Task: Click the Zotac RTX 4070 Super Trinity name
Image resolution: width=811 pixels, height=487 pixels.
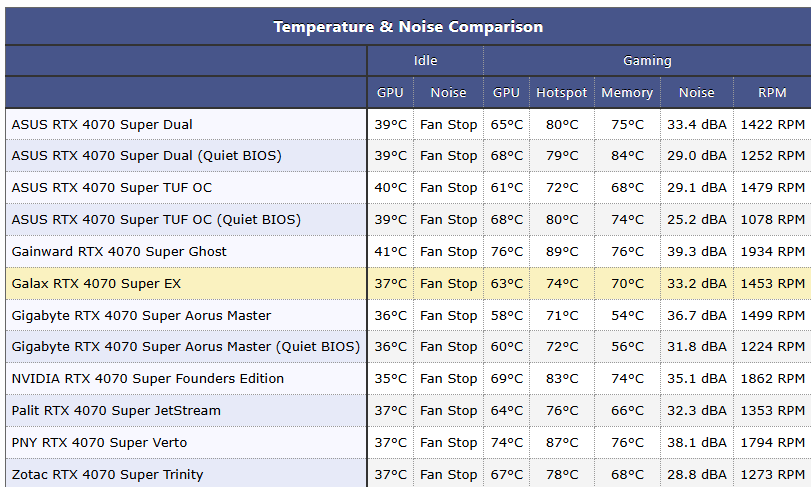Action: click(x=107, y=475)
